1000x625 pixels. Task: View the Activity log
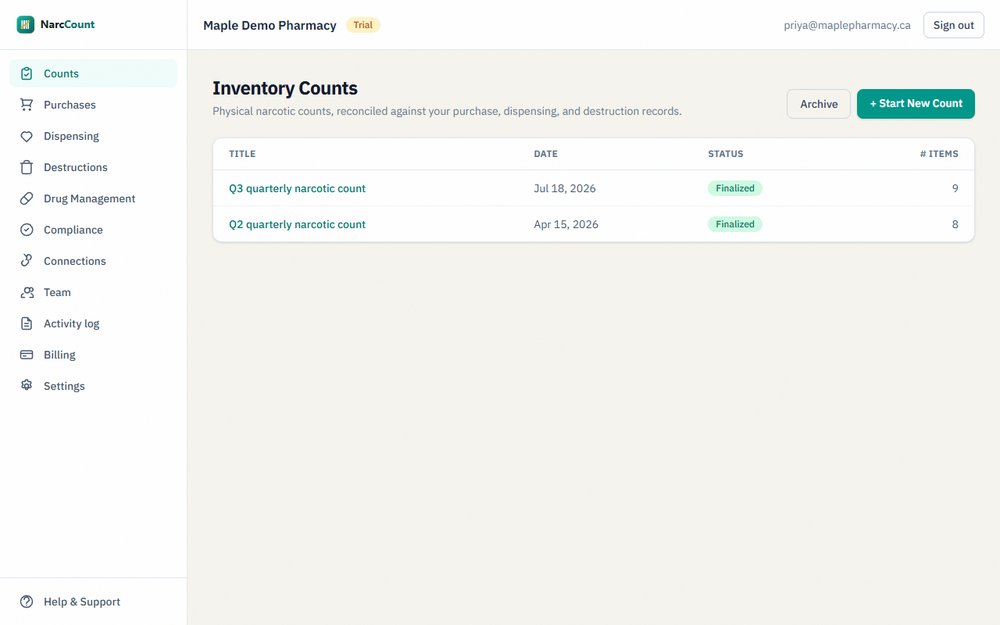(93, 323)
